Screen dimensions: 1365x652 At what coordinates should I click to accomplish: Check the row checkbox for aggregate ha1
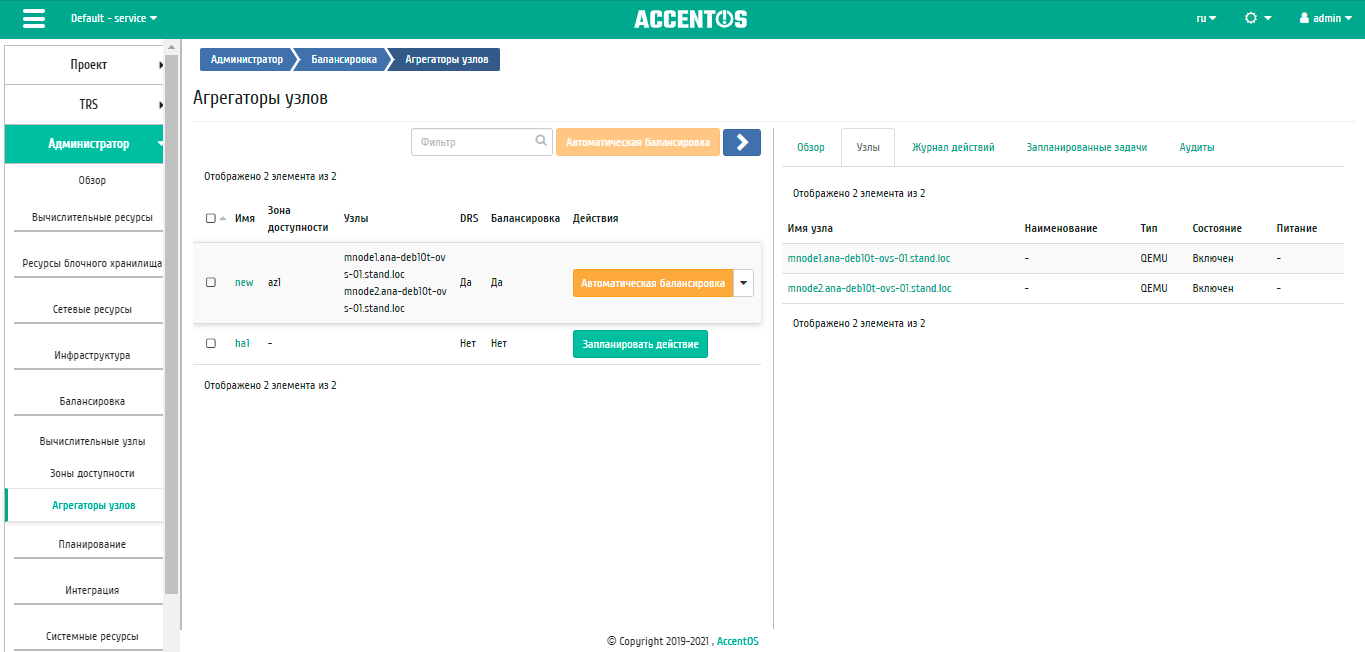click(210, 343)
